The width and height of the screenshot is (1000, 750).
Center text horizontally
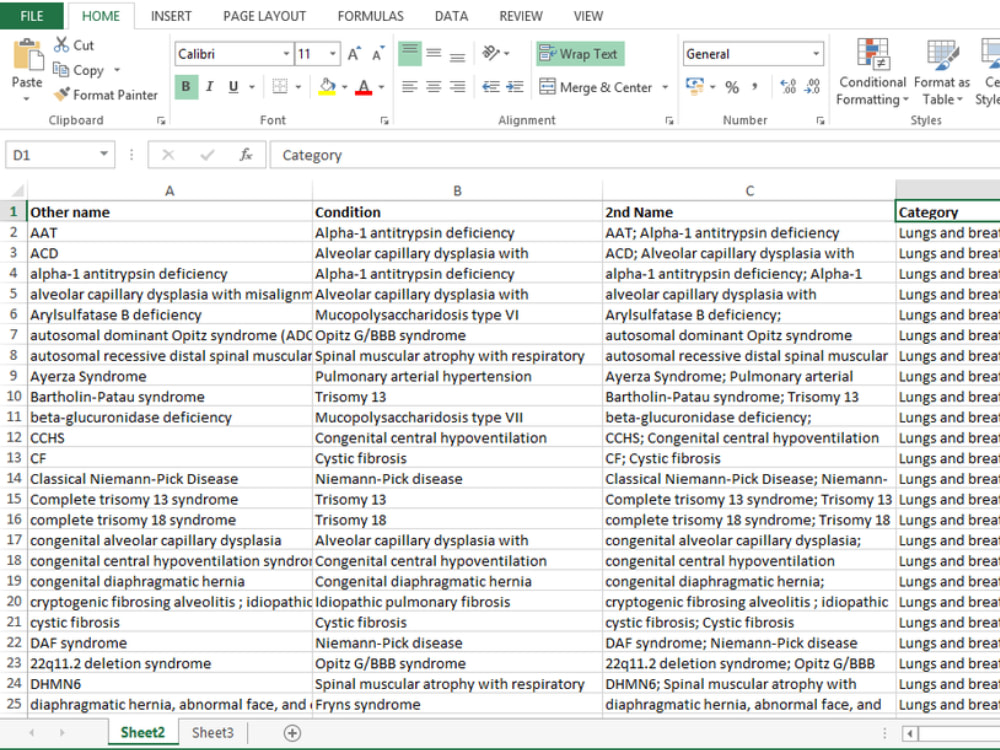point(434,87)
